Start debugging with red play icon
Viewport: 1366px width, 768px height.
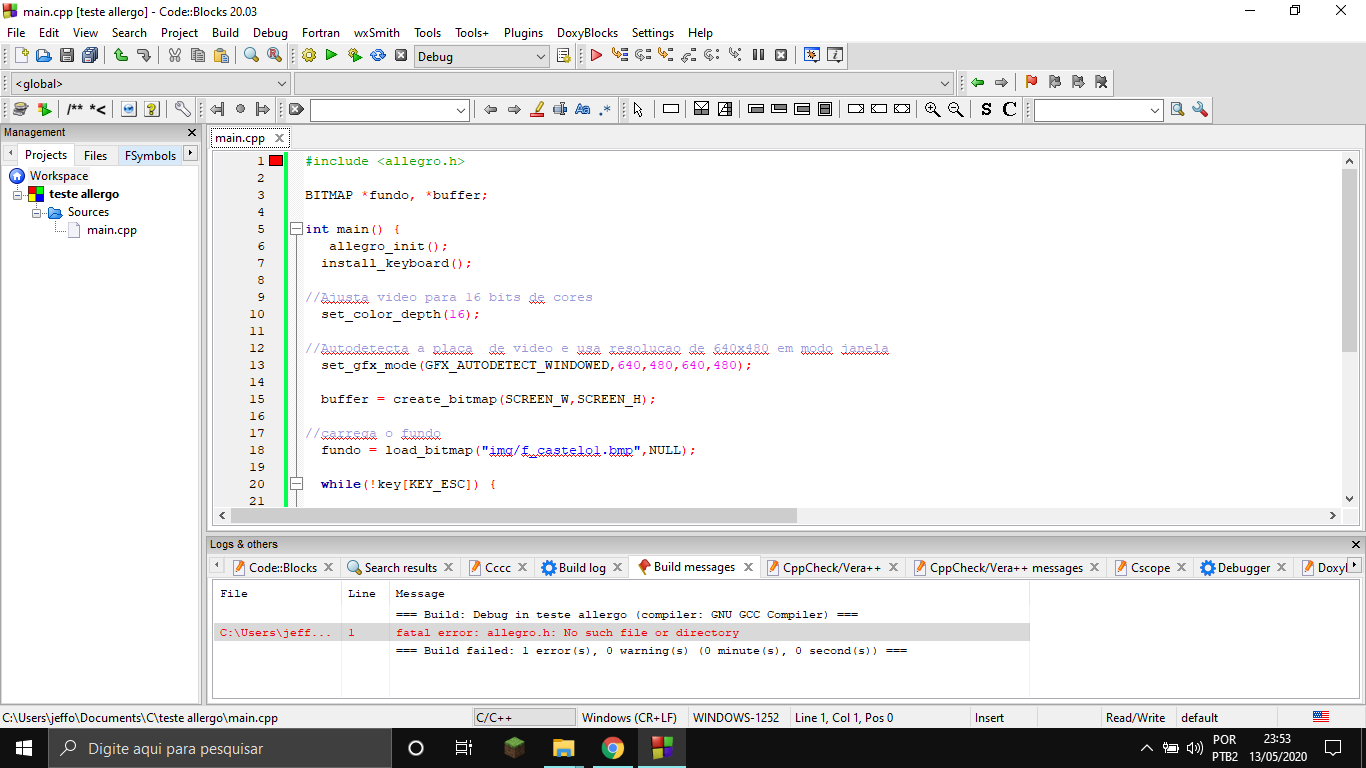pyautogui.click(x=596, y=56)
